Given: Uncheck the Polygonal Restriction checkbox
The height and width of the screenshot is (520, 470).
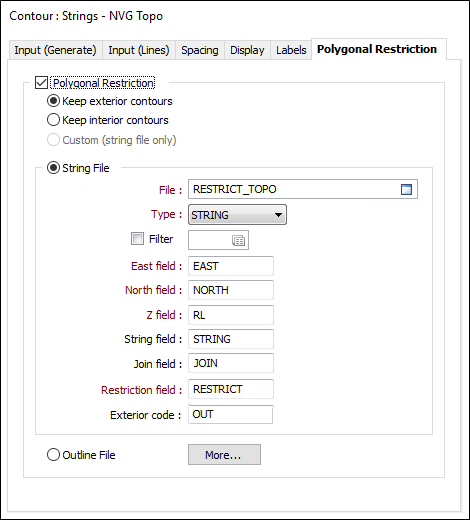Looking at the screenshot, I should click(41, 83).
